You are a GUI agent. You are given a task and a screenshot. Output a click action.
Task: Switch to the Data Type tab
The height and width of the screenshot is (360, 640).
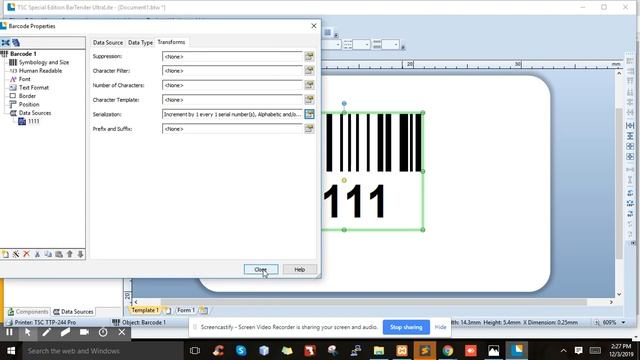140,42
